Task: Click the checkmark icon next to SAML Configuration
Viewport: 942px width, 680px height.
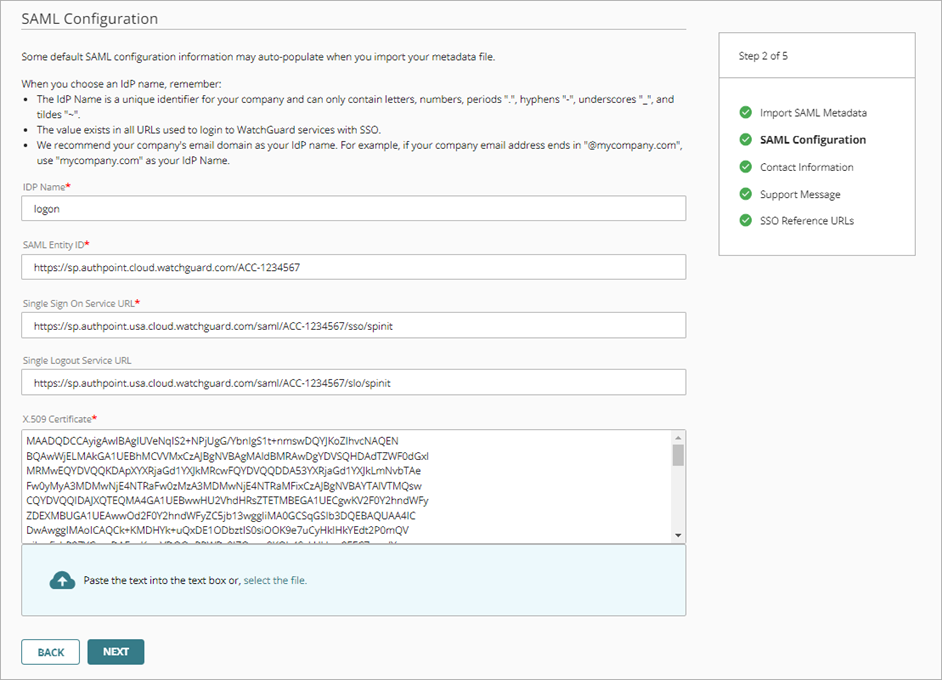Action: (746, 139)
